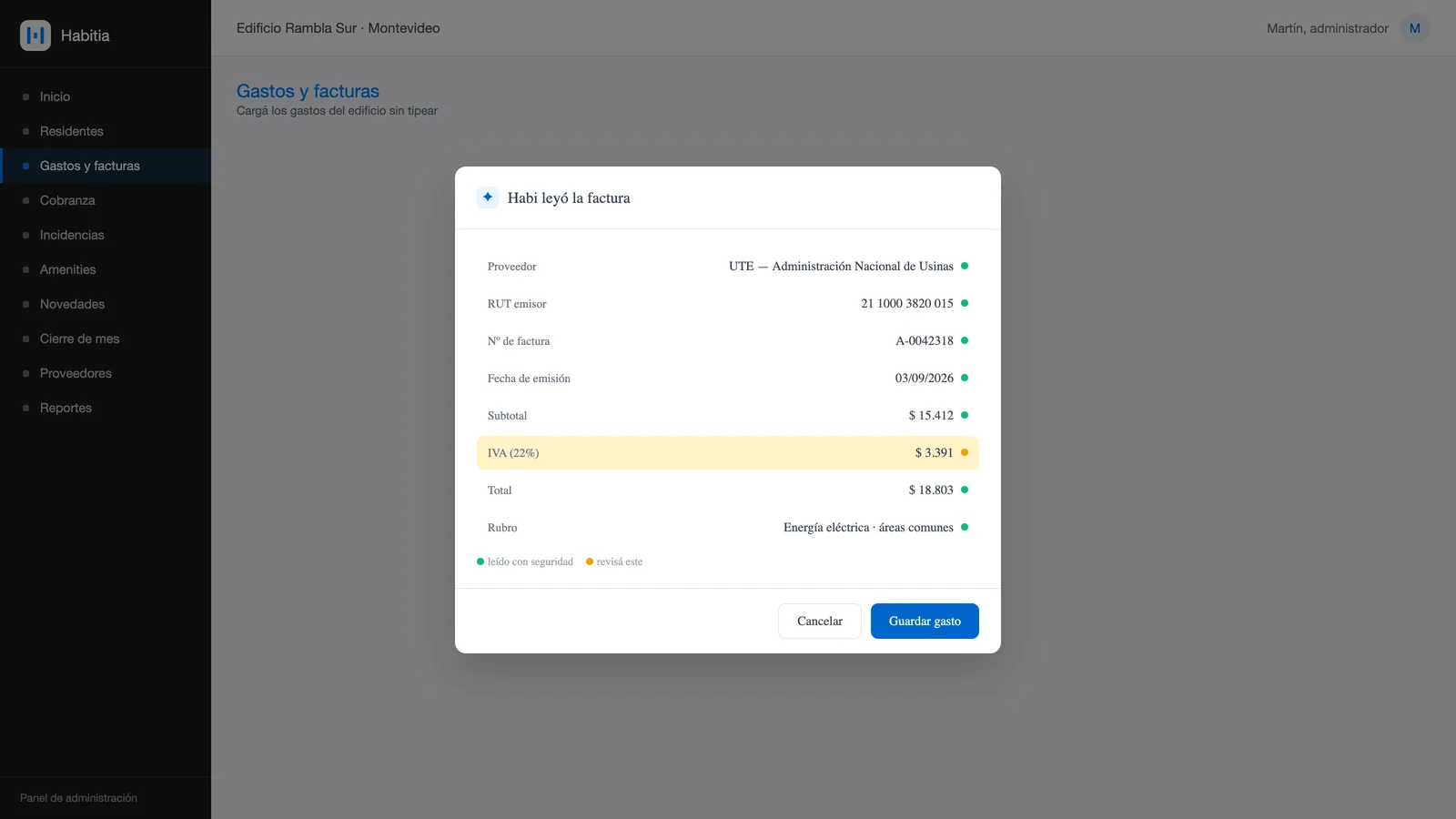The height and width of the screenshot is (819, 1456).
Task: Click the green dot on RUT emisor row
Action: [x=965, y=303]
